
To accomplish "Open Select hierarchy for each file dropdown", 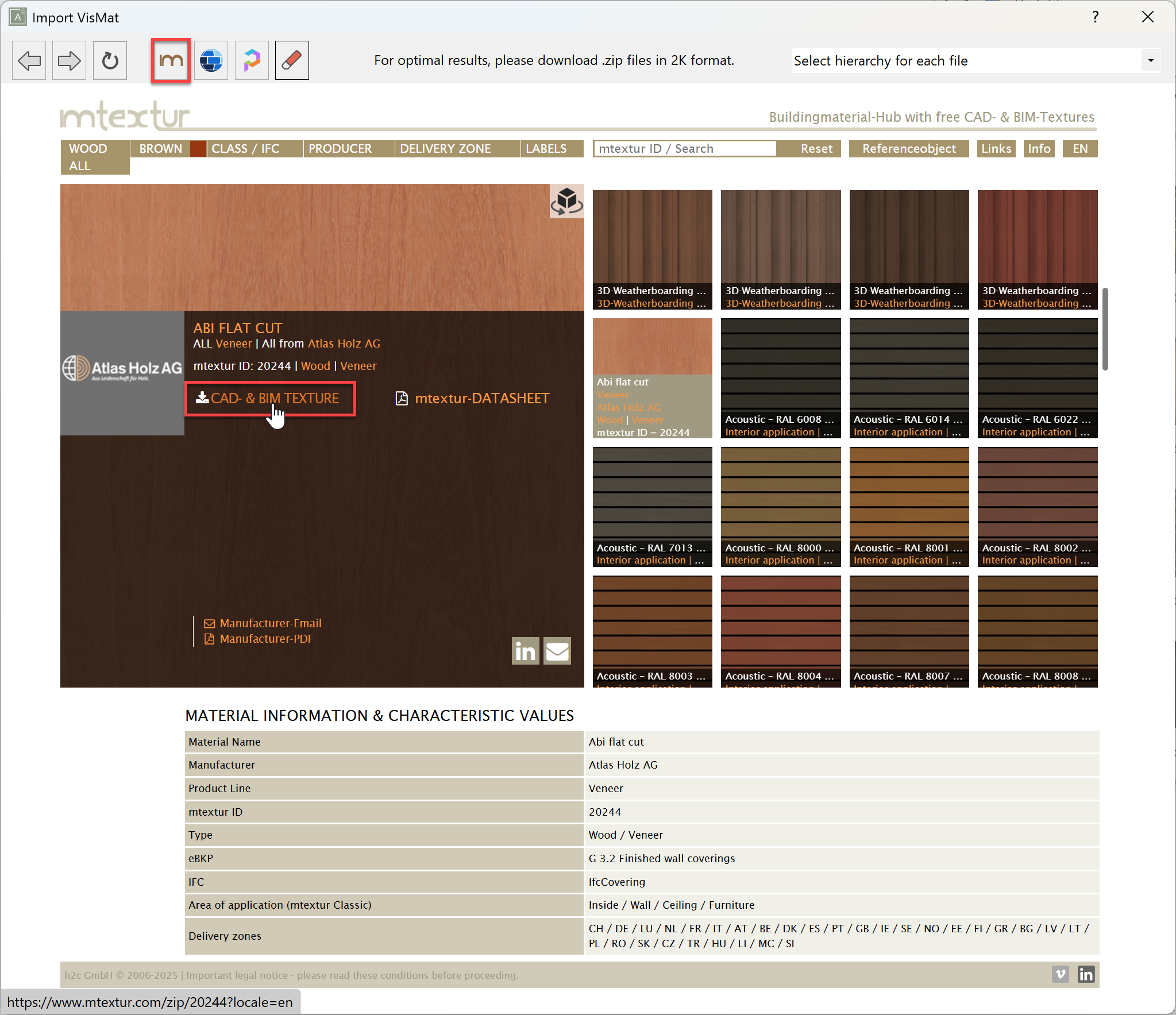I will click(x=976, y=60).
